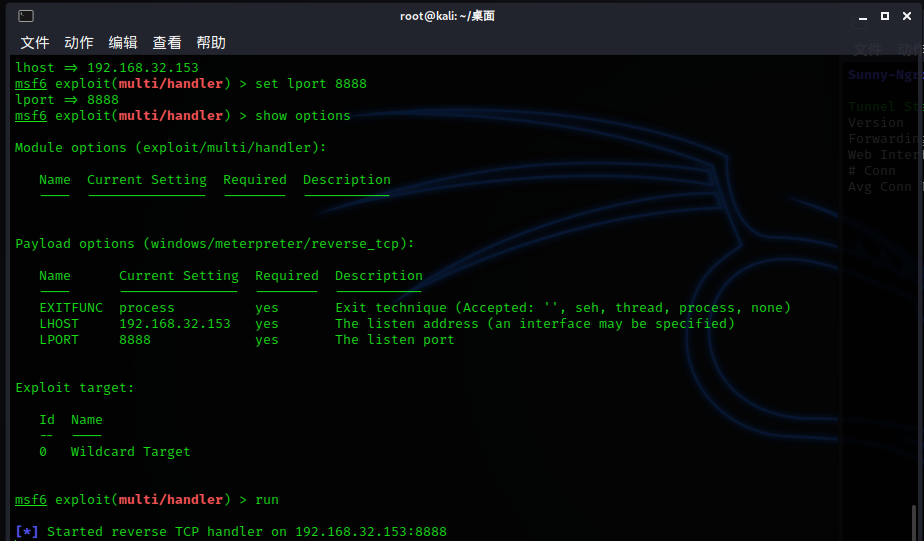This screenshot has width=924, height=541.
Task: Select the LPORT row name
Action: tap(59, 339)
